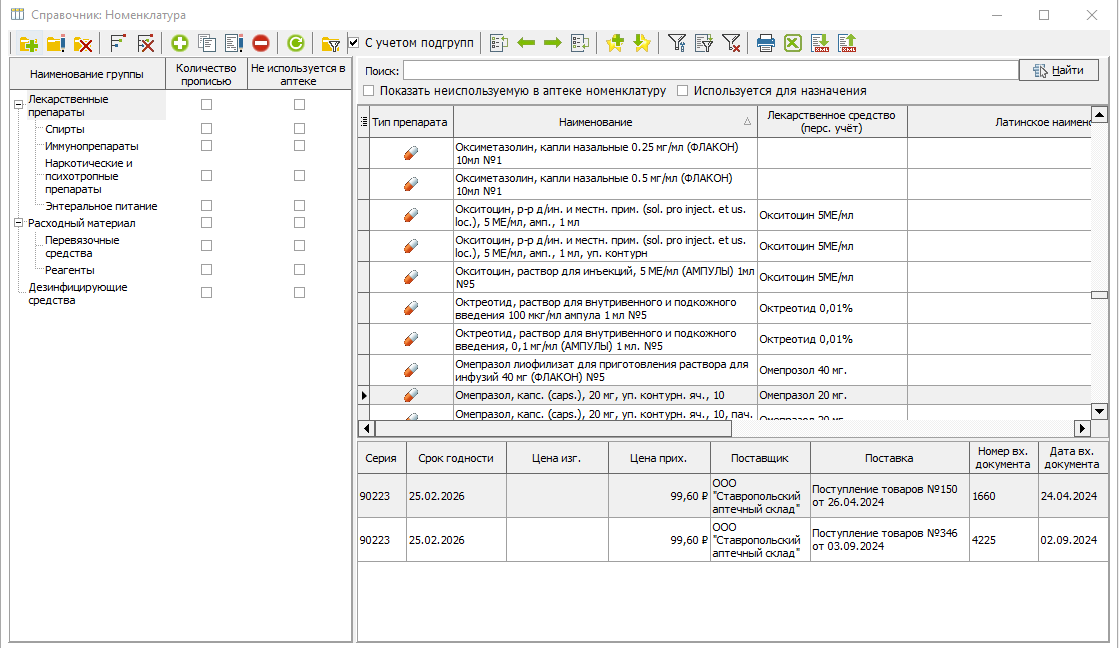Click scroll-up arrow of item list

coord(1099,114)
